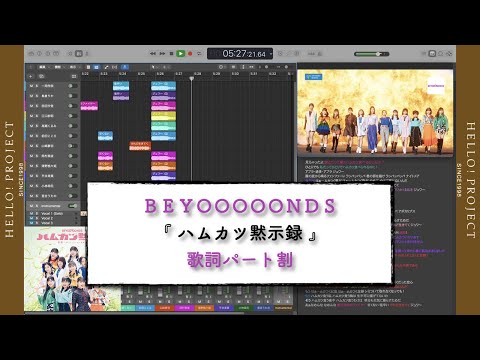The image size is (480, 360).
Task: Click the Inspector info icon
Action: tap(39, 53)
